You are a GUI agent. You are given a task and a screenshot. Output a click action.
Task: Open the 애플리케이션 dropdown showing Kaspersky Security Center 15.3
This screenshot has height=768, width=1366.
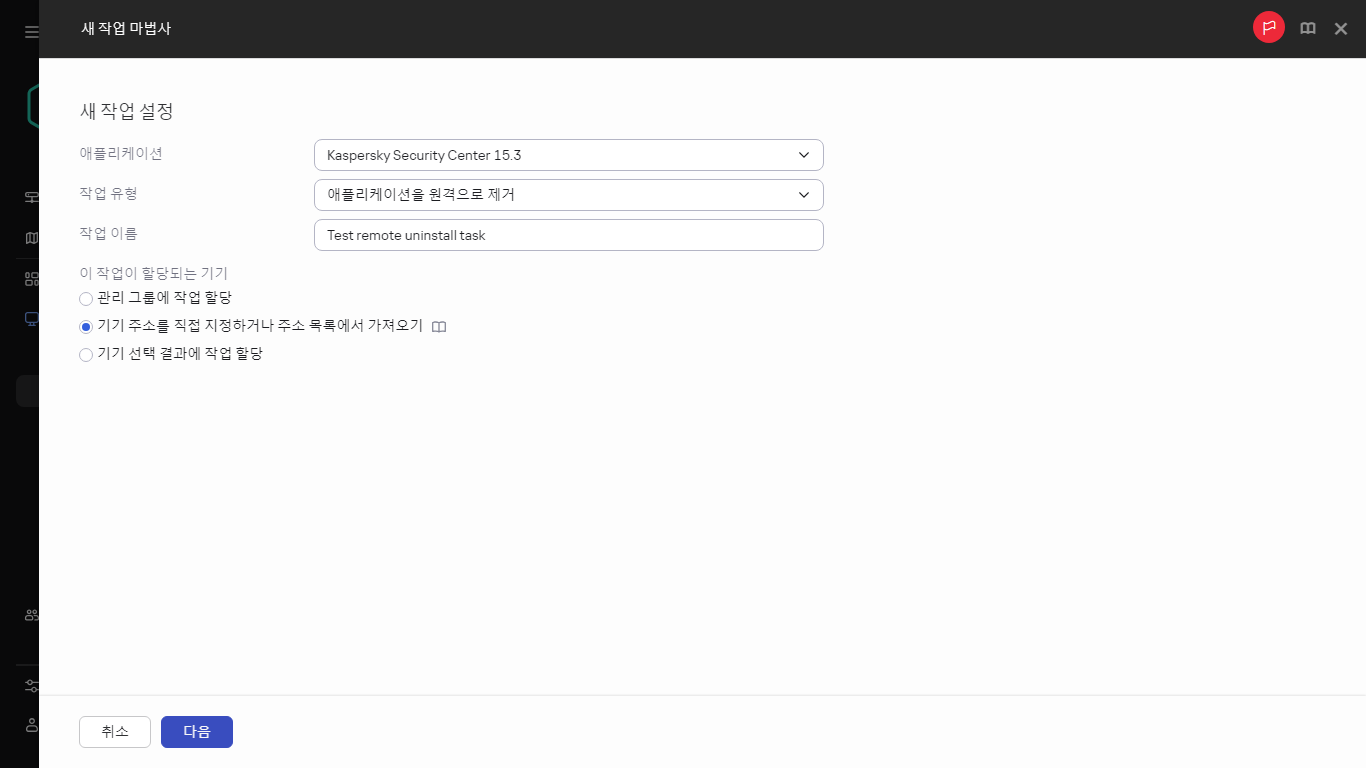click(x=568, y=155)
